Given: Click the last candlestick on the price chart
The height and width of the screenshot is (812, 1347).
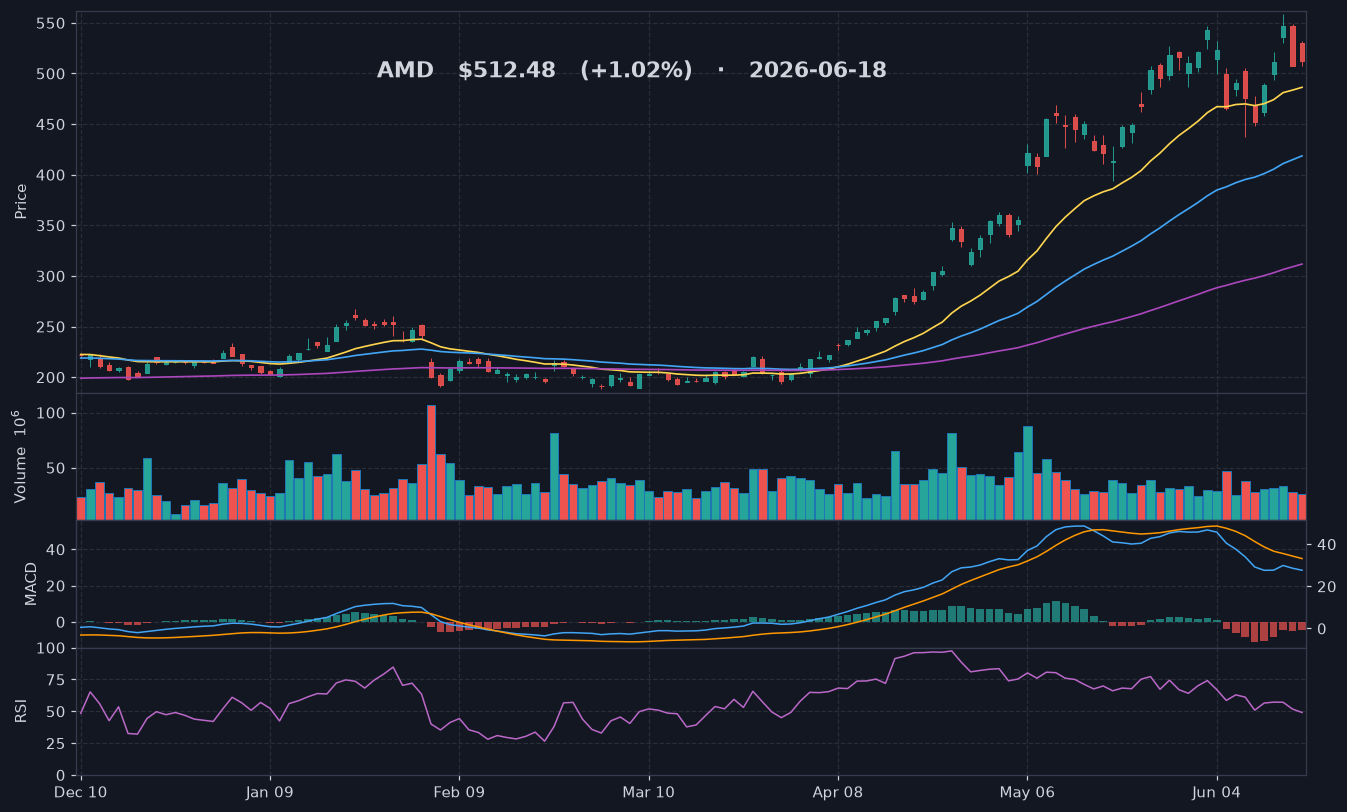Looking at the screenshot, I should pos(1302,52).
